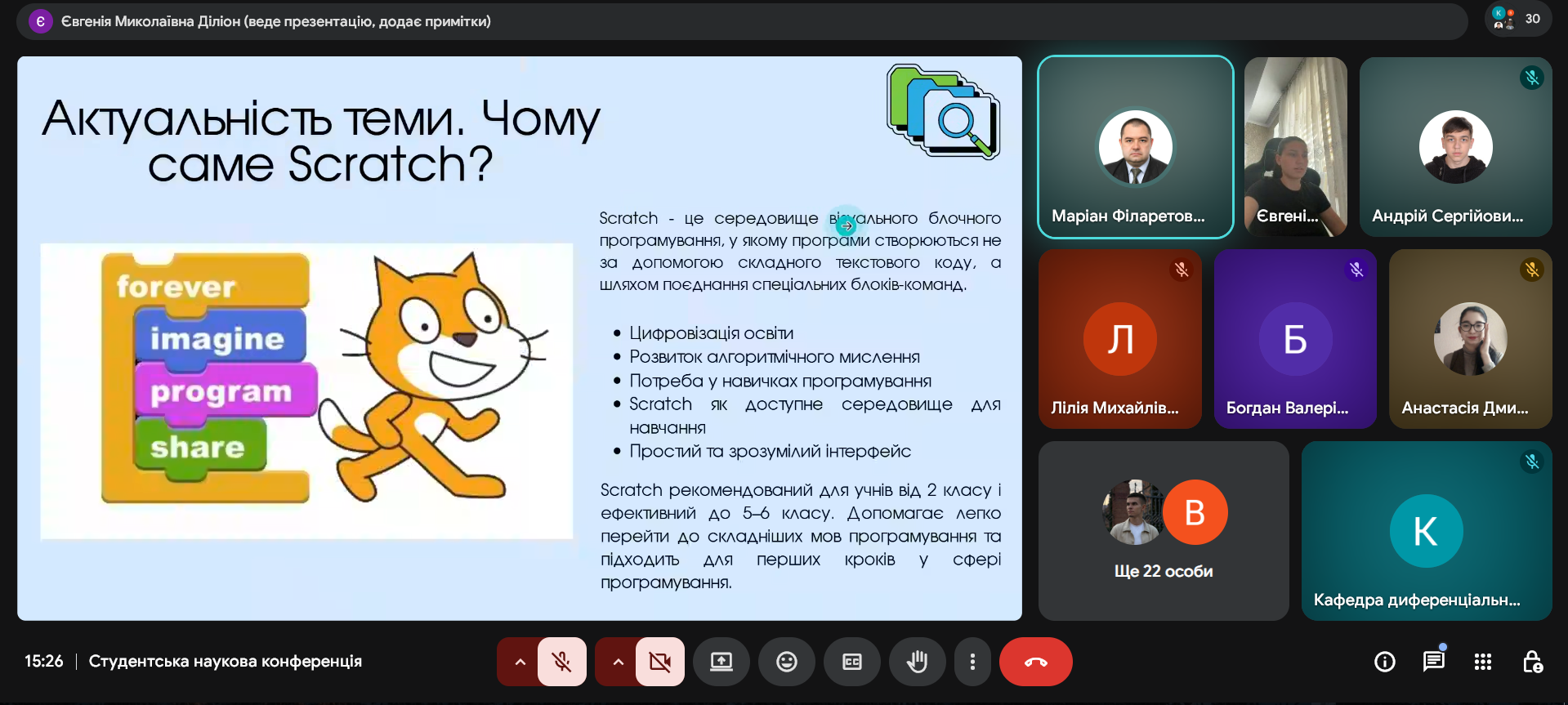
Task: Open more options three-dot menu
Action: pyautogui.click(x=972, y=662)
